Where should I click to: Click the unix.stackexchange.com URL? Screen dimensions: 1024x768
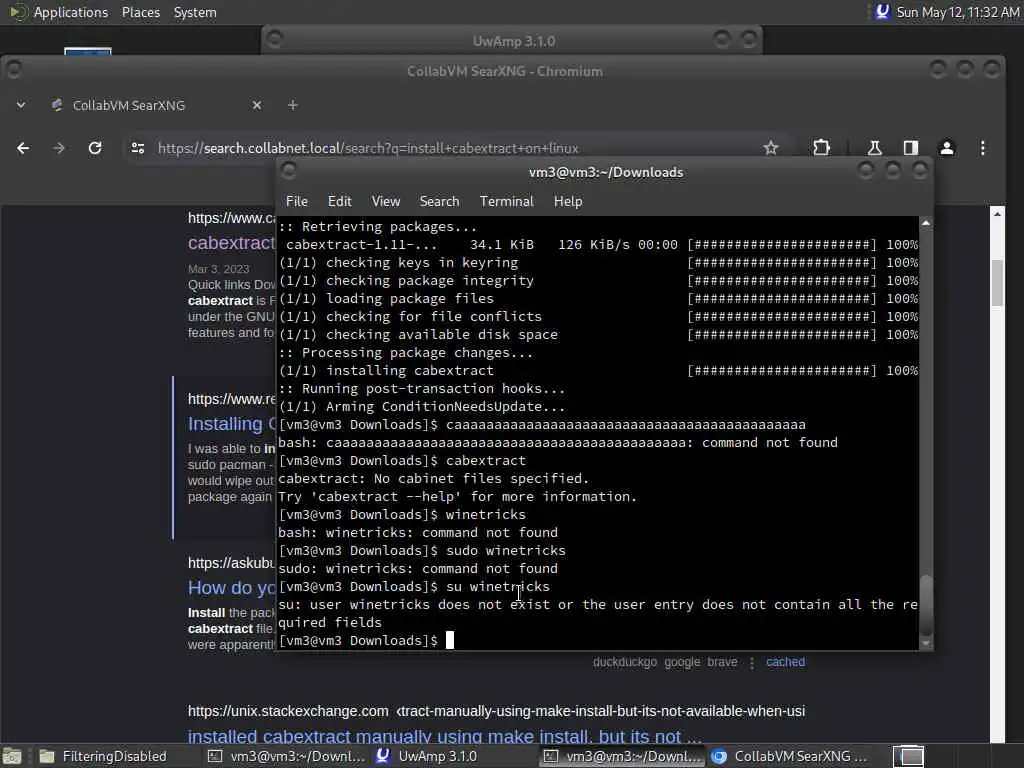(x=288, y=711)
